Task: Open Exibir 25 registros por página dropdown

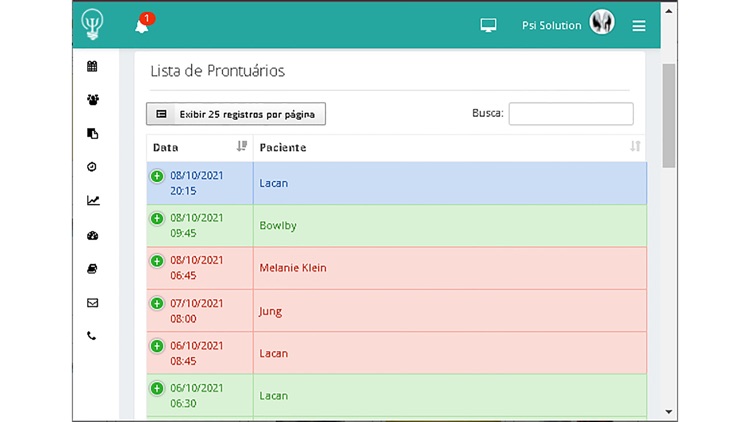Action: [x=236, y=114]
